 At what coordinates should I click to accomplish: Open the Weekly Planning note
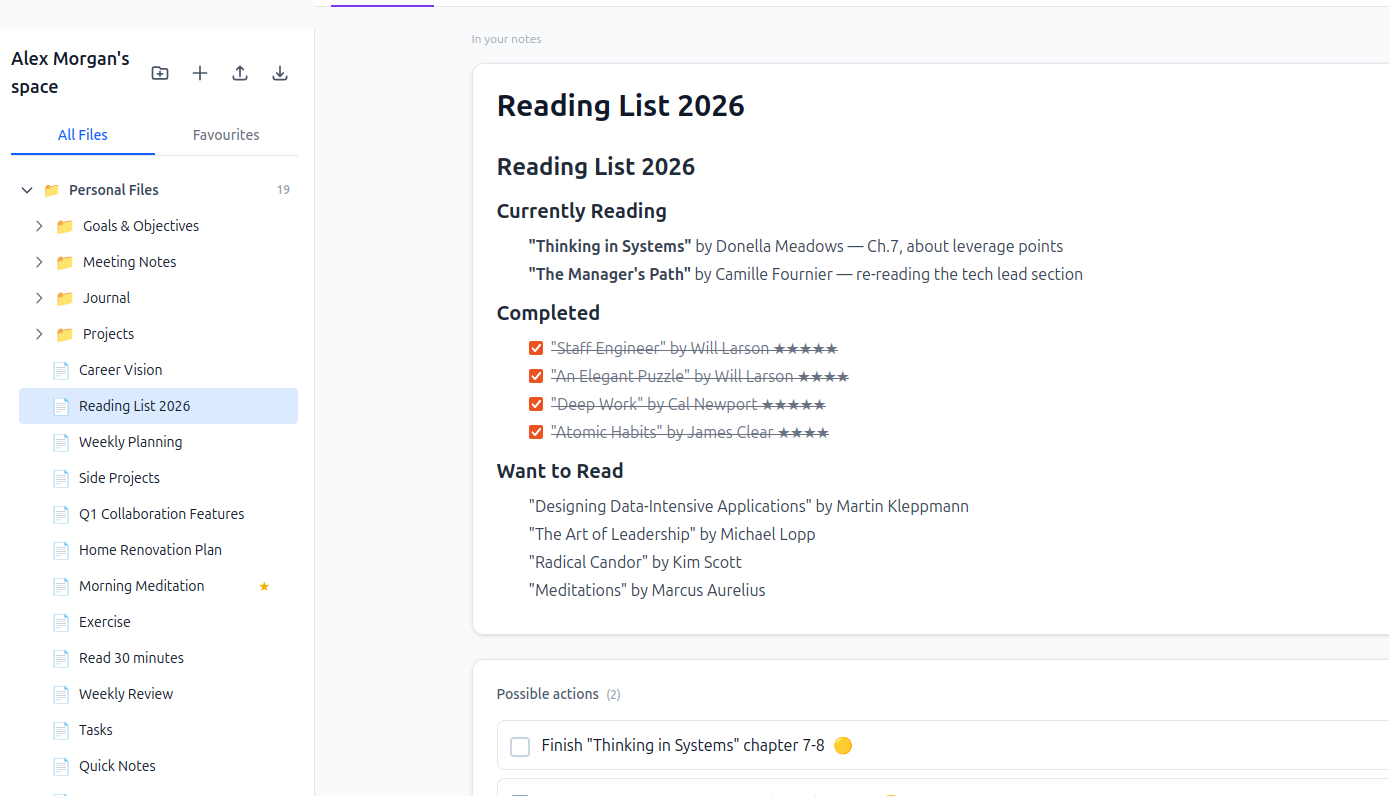[158, 442]
